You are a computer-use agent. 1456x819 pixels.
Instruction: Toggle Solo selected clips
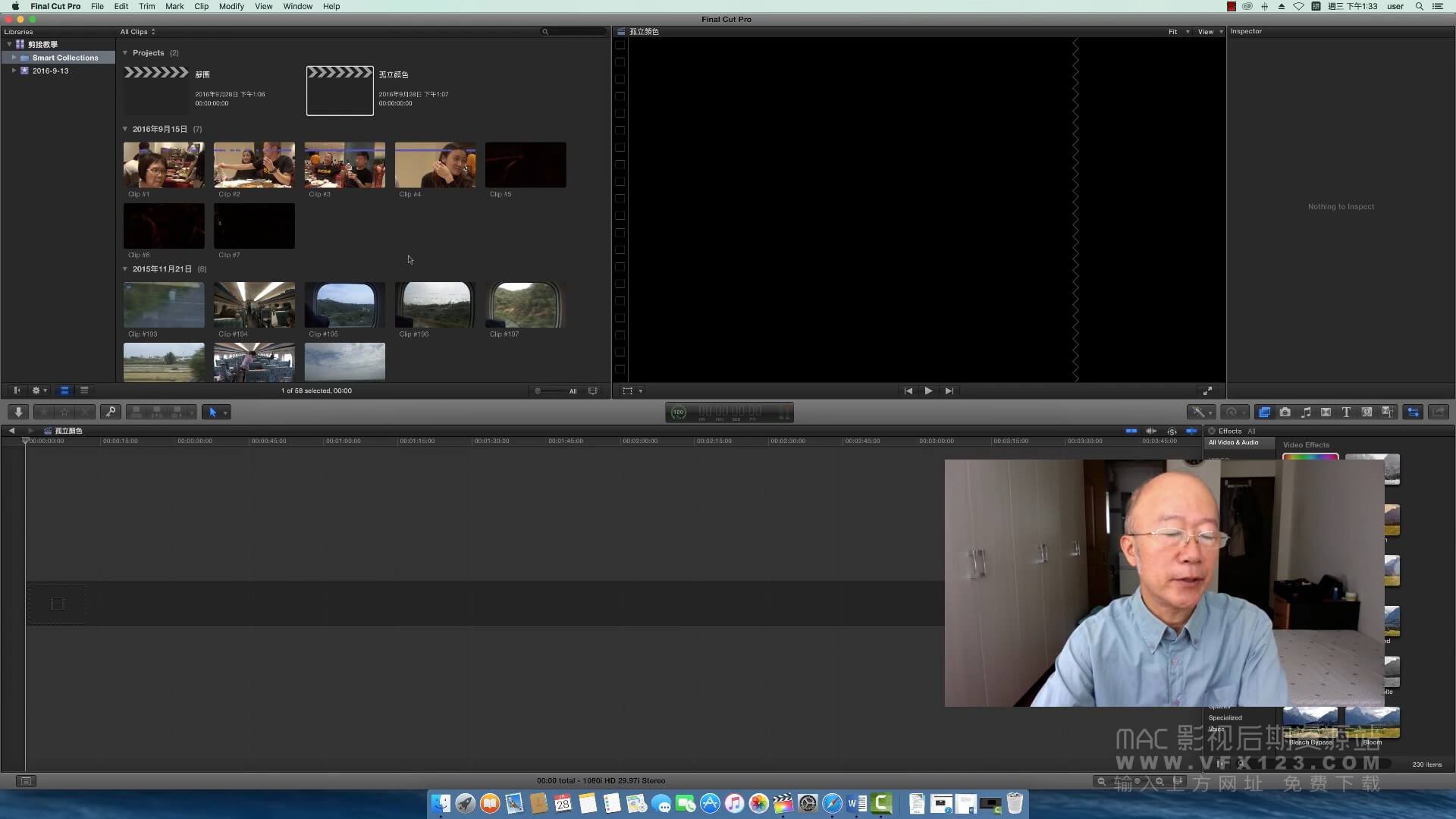[1172, 431]
